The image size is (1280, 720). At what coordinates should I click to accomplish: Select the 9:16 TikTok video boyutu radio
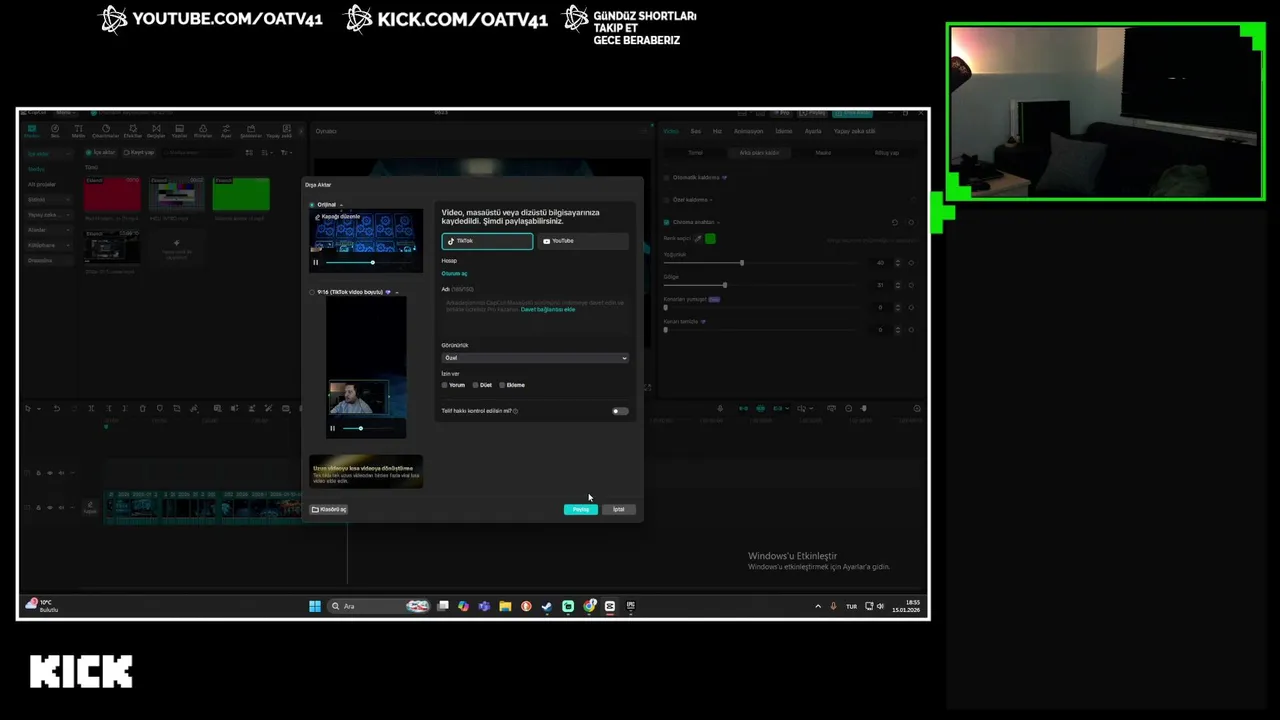click(312, 292)
